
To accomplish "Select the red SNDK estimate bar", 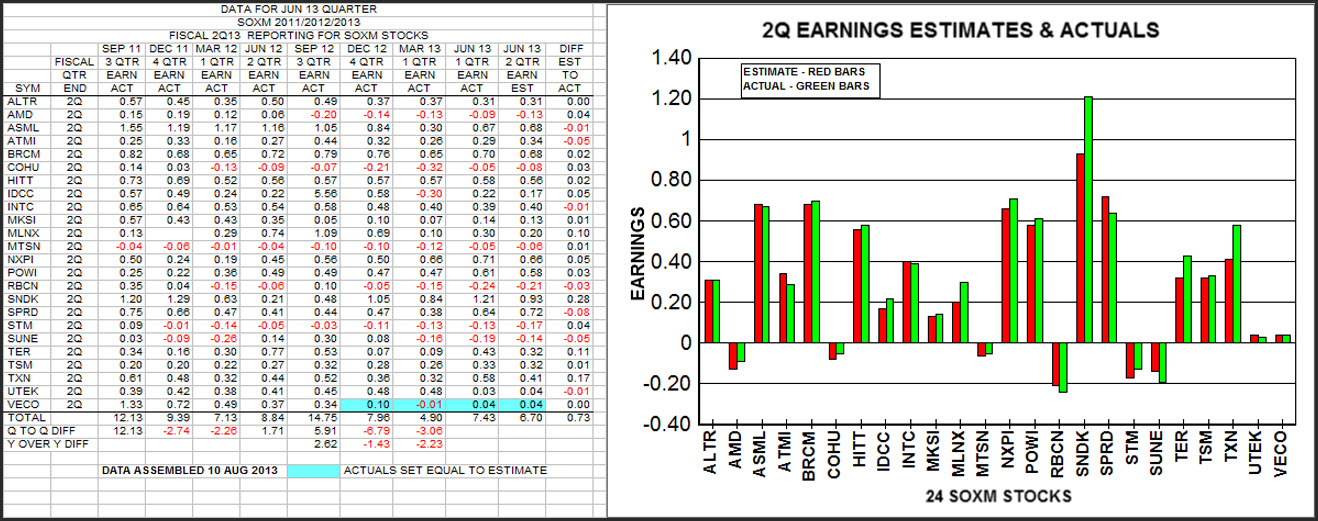I will coord(1078,248).
